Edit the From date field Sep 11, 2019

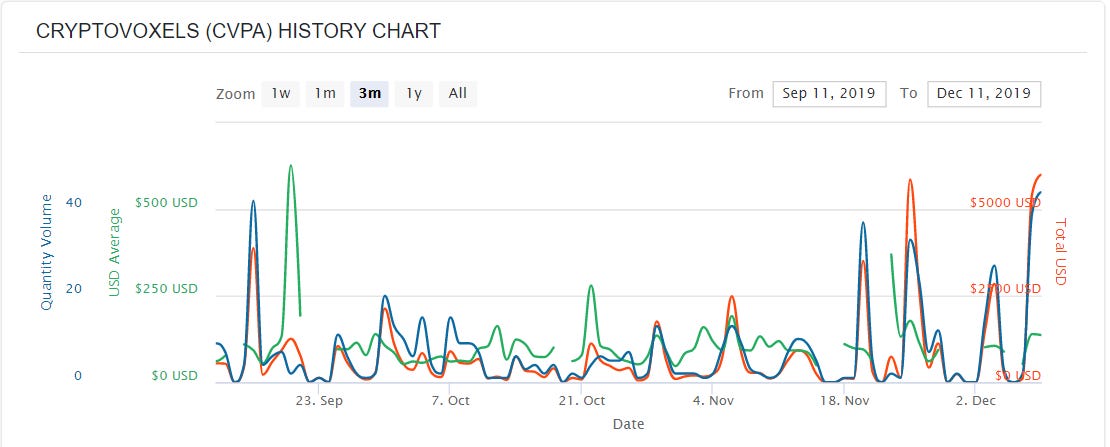pos(829,94)
